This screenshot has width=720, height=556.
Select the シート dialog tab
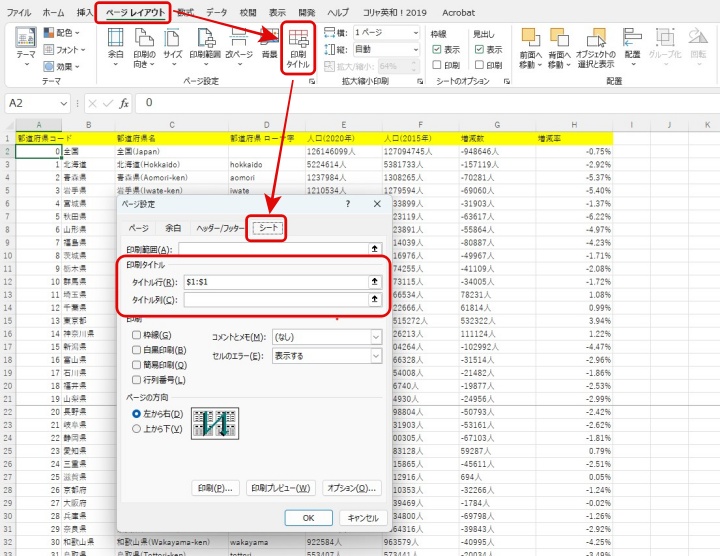click(x=268, y=228)
